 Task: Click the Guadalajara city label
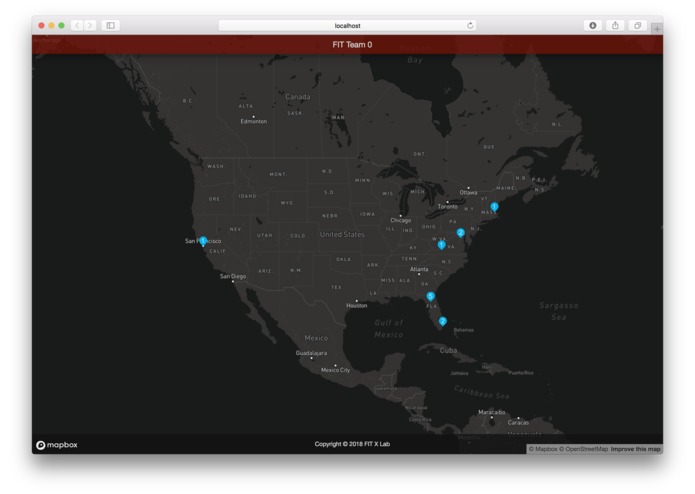click(x=312, y=353)
